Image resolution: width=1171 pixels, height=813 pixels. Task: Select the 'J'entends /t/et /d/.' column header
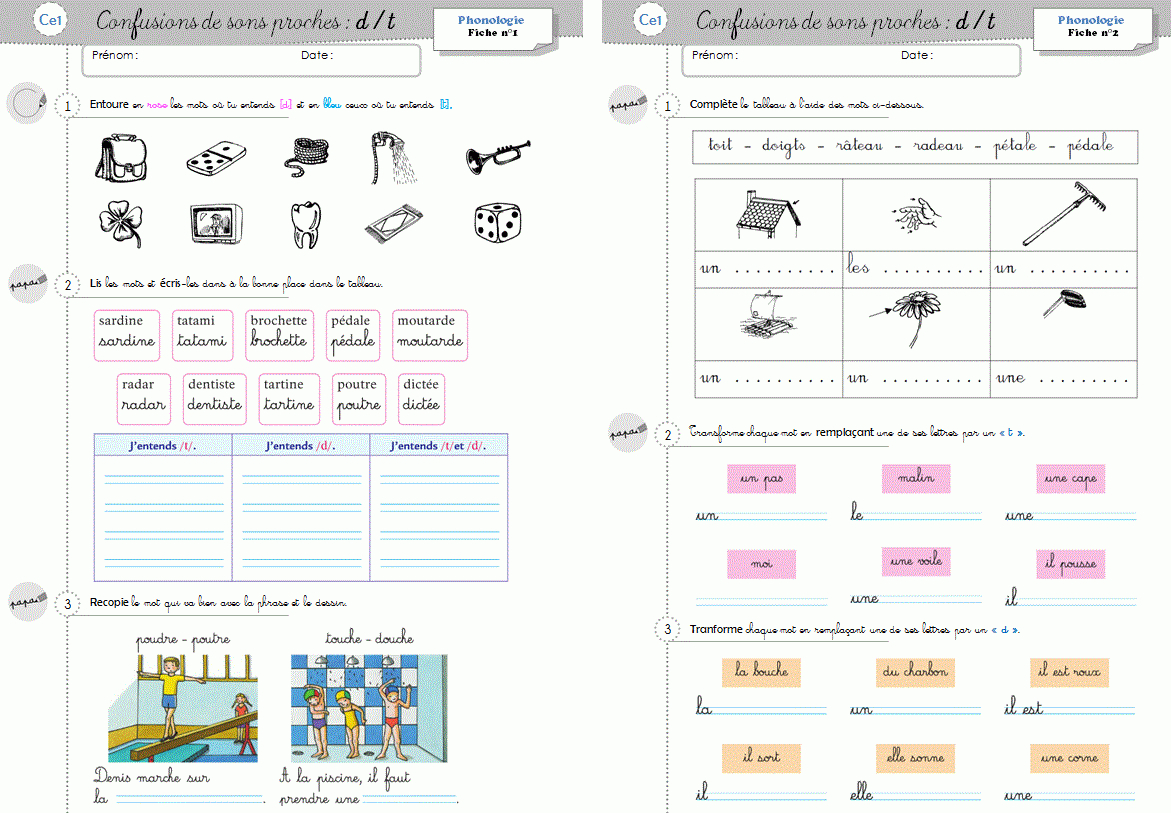[x=438, y=446]
